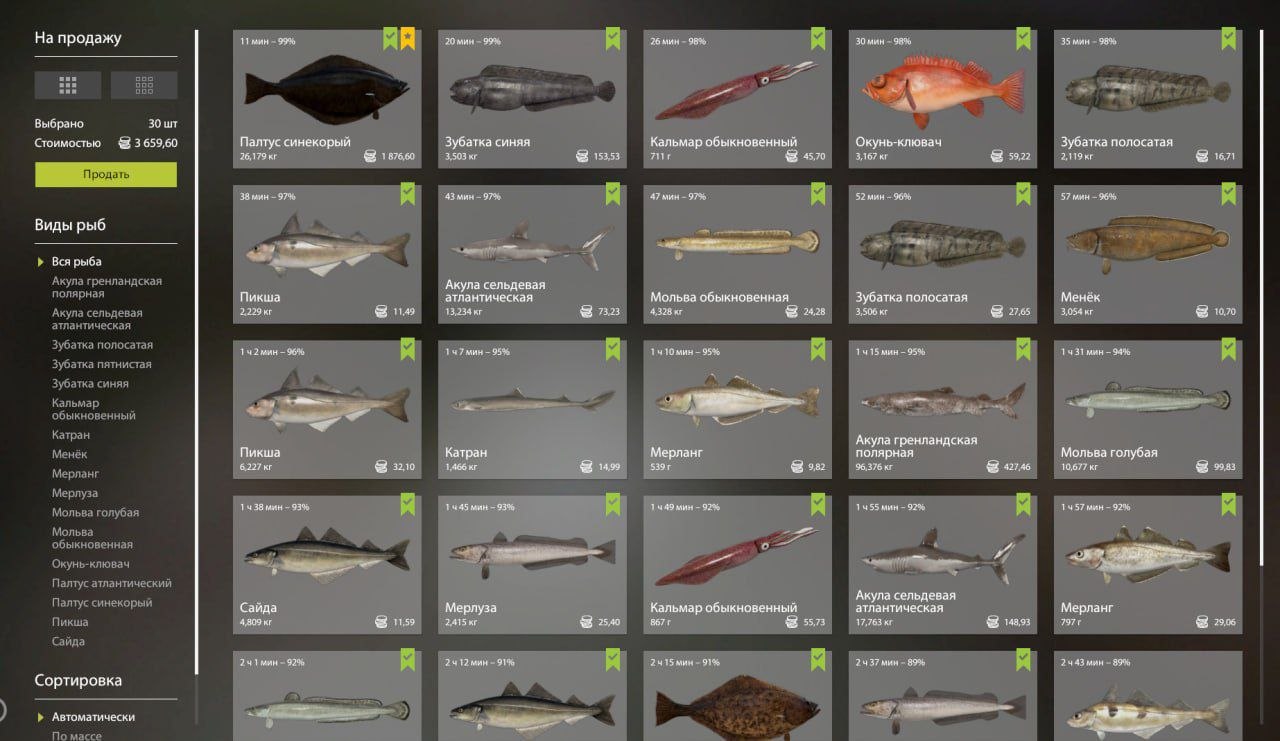Click coin icon next to Молва голубая 99,83

(1203, 467)
